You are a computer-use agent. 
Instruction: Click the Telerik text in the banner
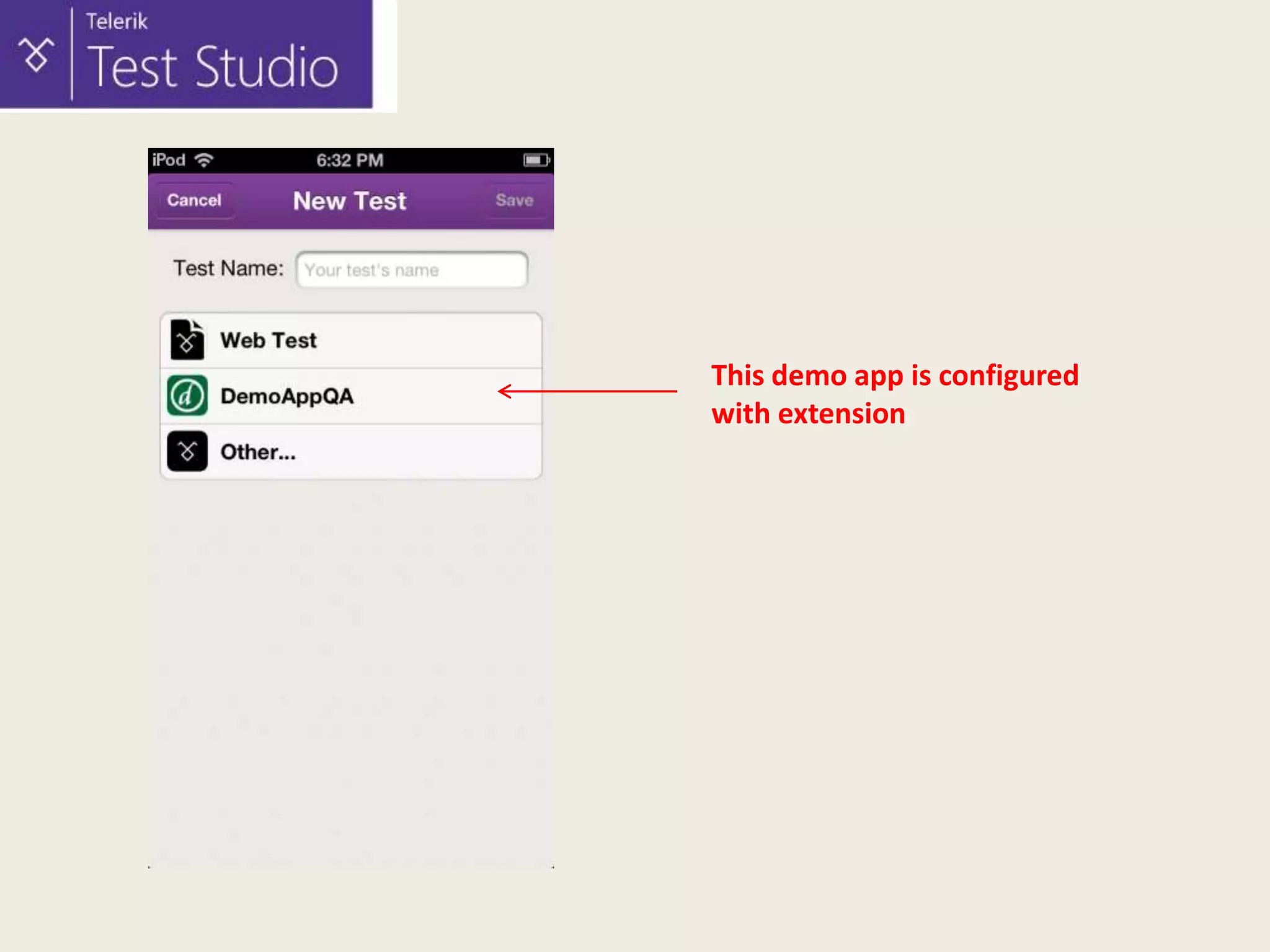coord(117,22)
